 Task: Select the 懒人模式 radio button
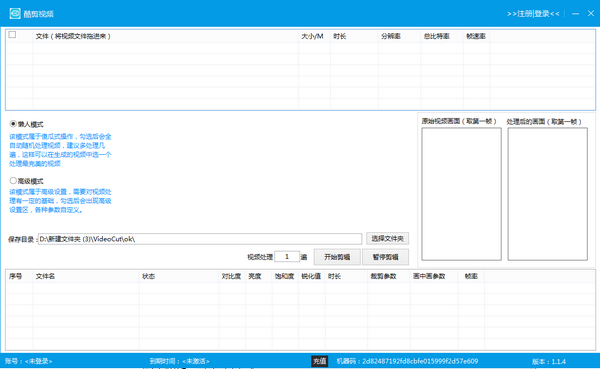(13, 124)
